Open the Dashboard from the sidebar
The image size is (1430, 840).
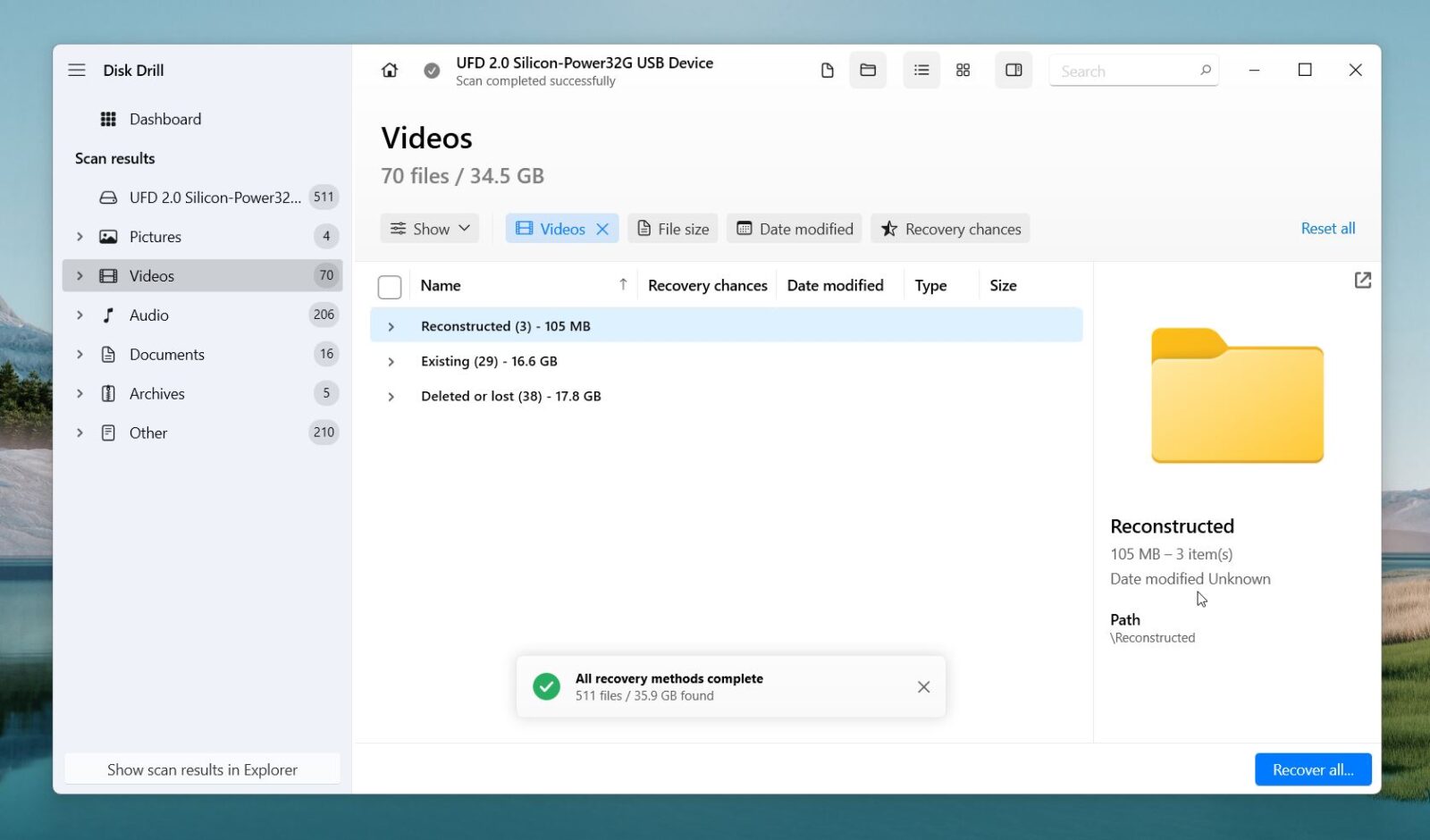[165, 118]
